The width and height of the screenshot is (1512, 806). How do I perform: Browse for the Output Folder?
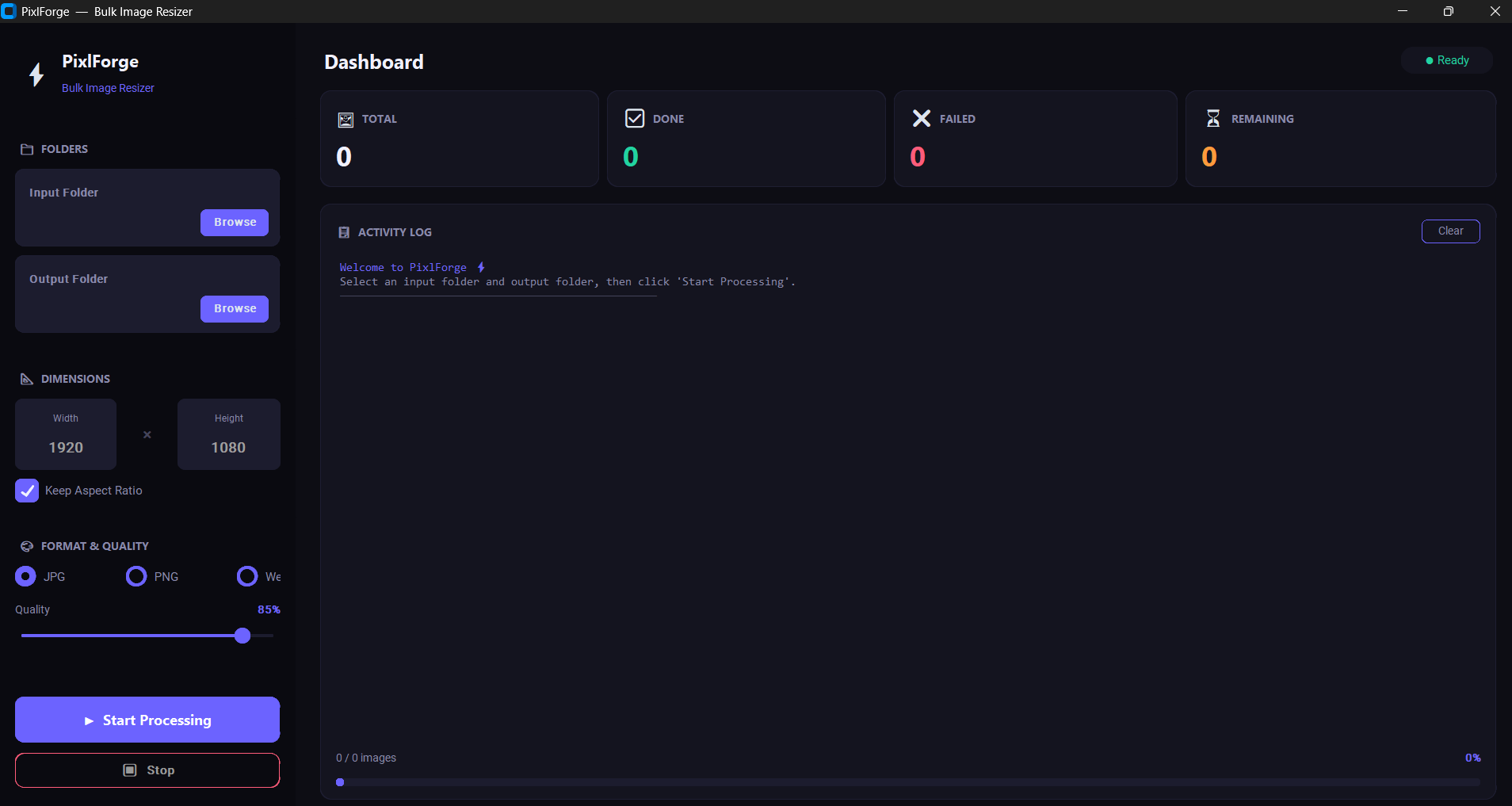click(x=235, y=309)
